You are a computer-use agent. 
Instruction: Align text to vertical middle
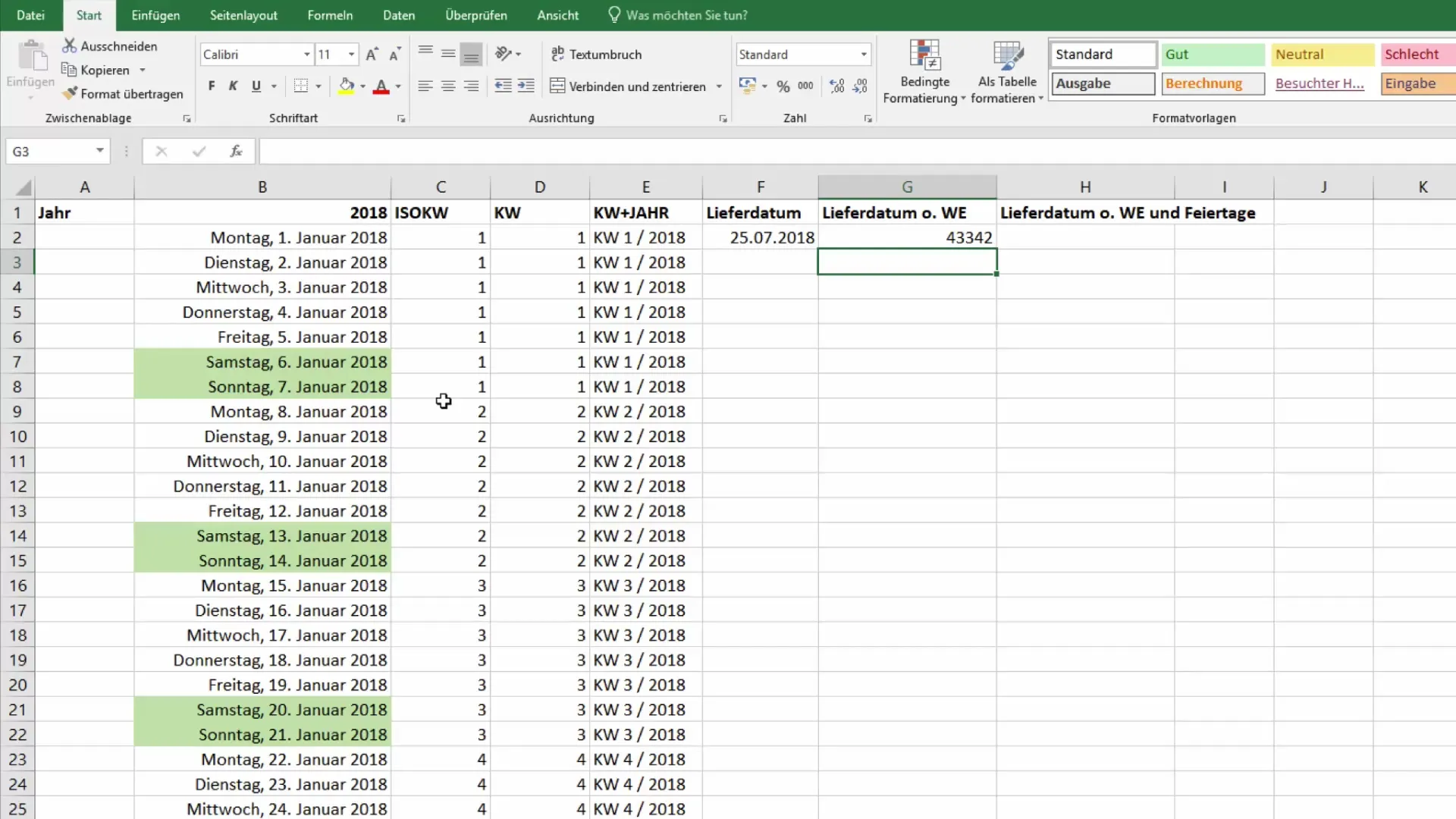(x=448, y=54)
